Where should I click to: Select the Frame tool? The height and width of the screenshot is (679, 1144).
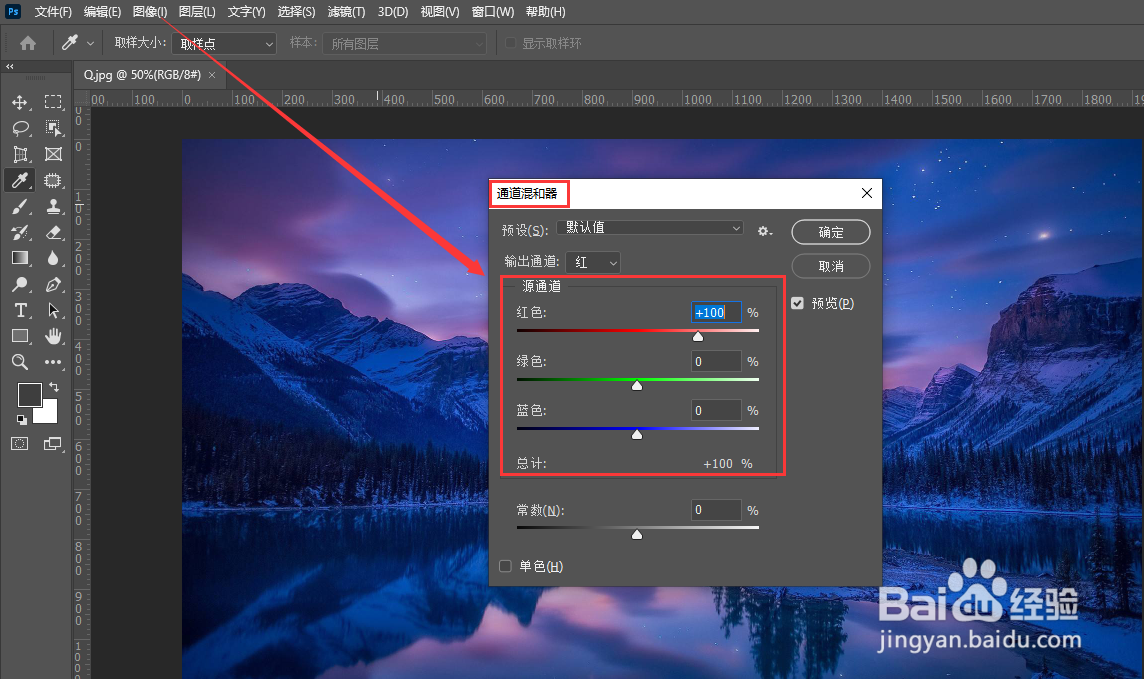pos(53,155)
